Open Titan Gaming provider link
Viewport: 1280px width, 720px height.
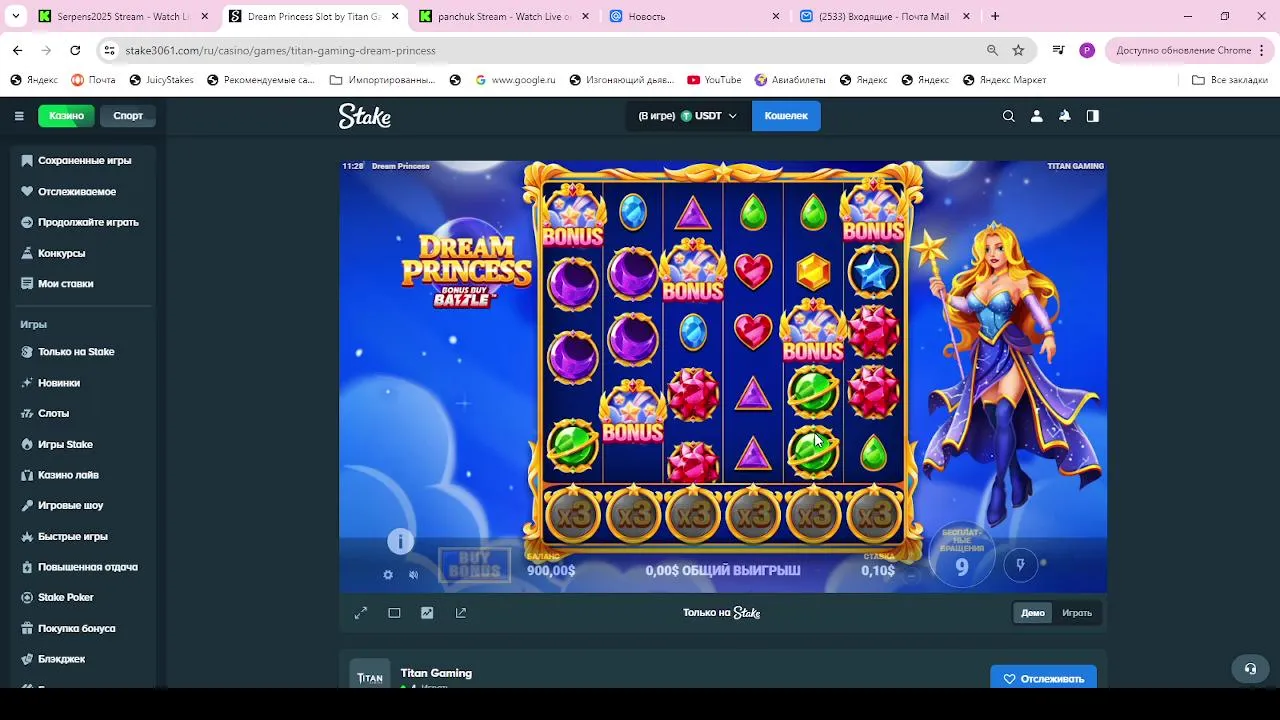436,673
